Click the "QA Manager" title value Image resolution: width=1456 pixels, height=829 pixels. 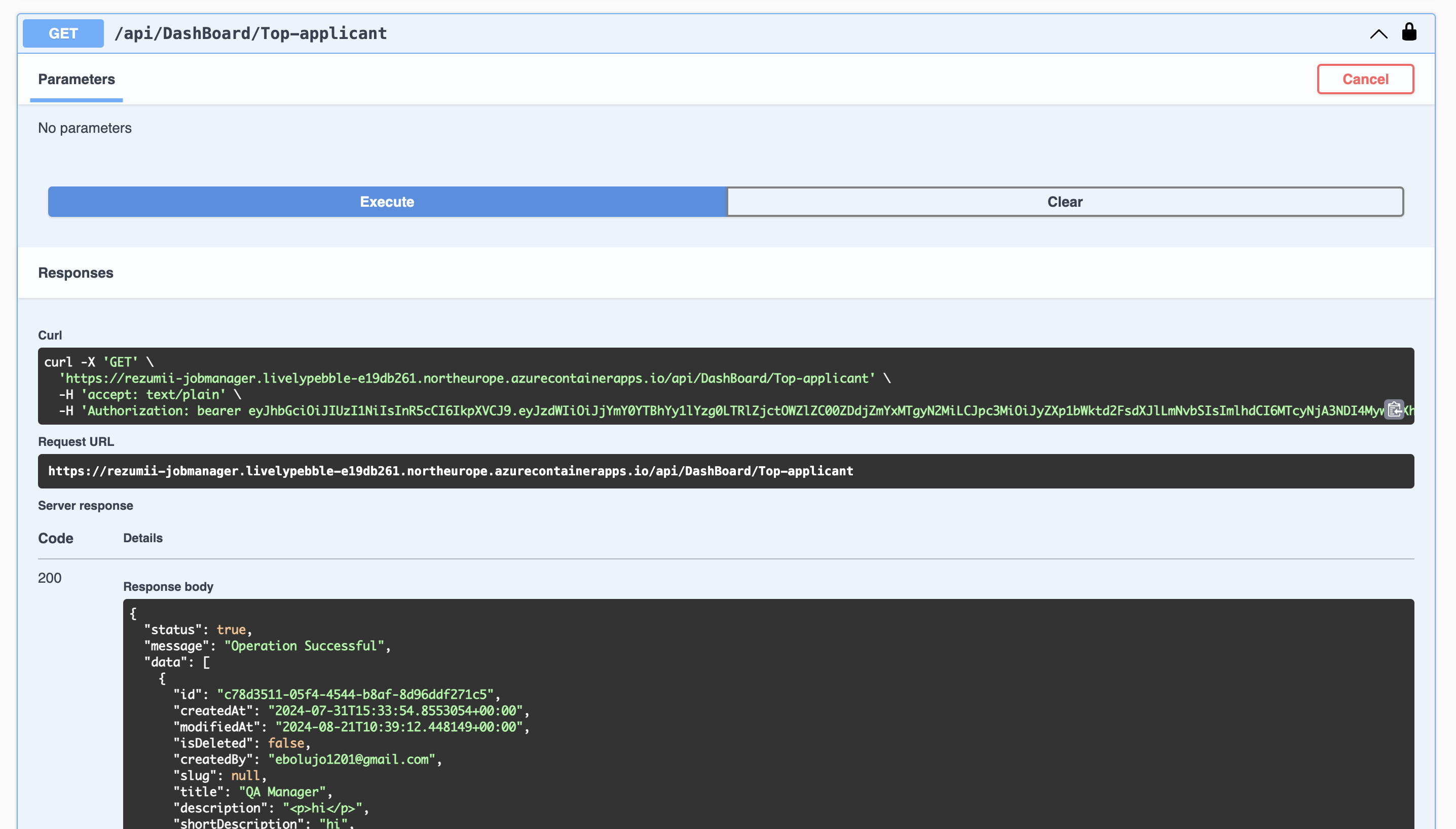282,792
